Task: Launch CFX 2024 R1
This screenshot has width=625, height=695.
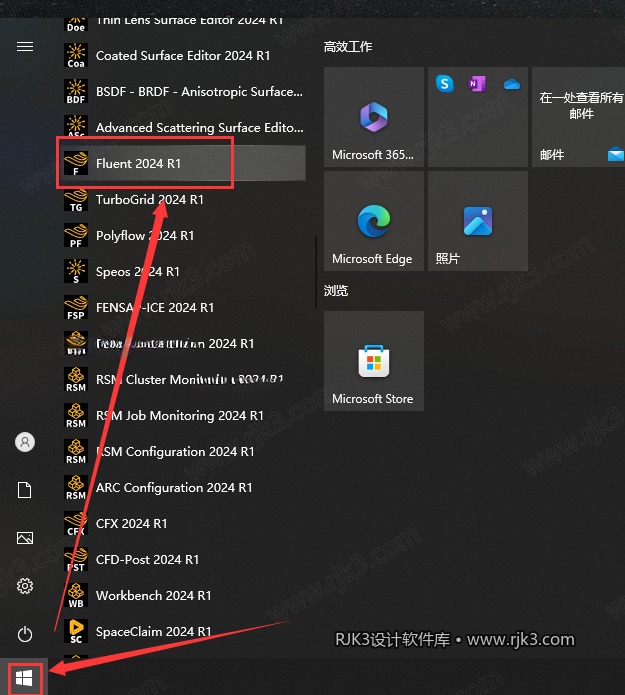Action: (182, 523)
